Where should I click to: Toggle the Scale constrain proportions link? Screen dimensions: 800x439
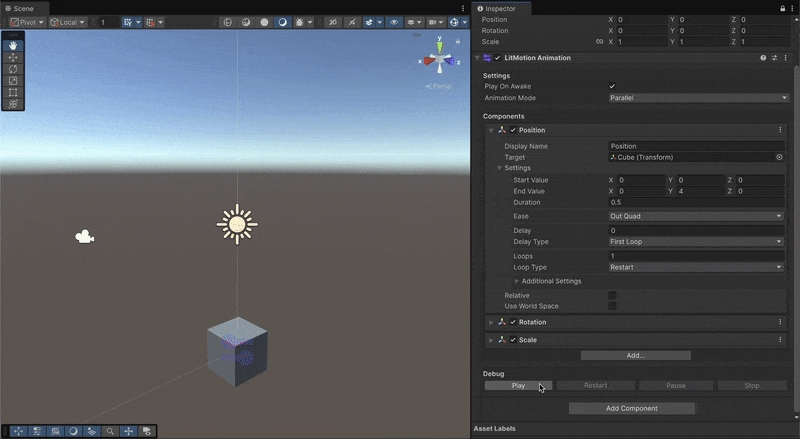[599, 42]
